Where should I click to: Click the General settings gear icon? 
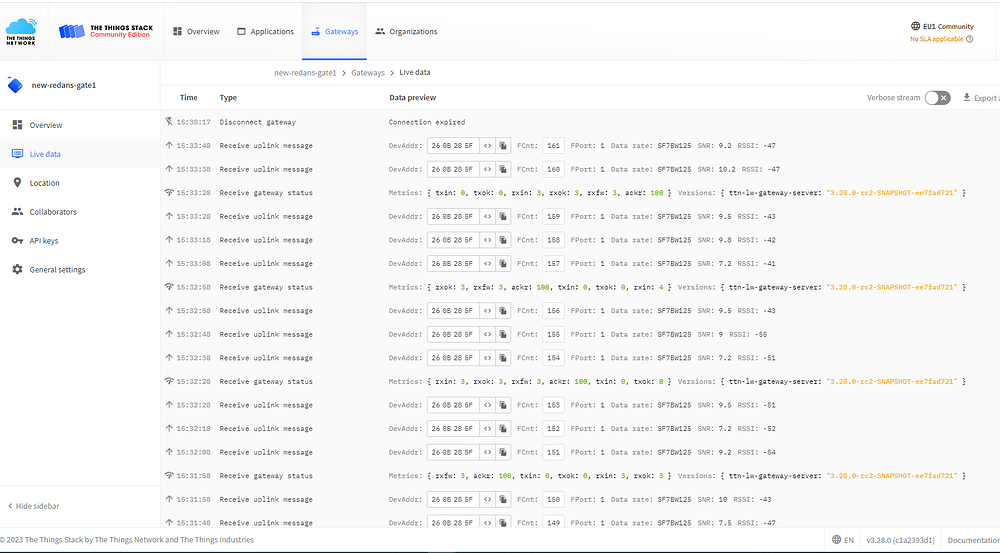pyautogui.click(x=17, y=269)
